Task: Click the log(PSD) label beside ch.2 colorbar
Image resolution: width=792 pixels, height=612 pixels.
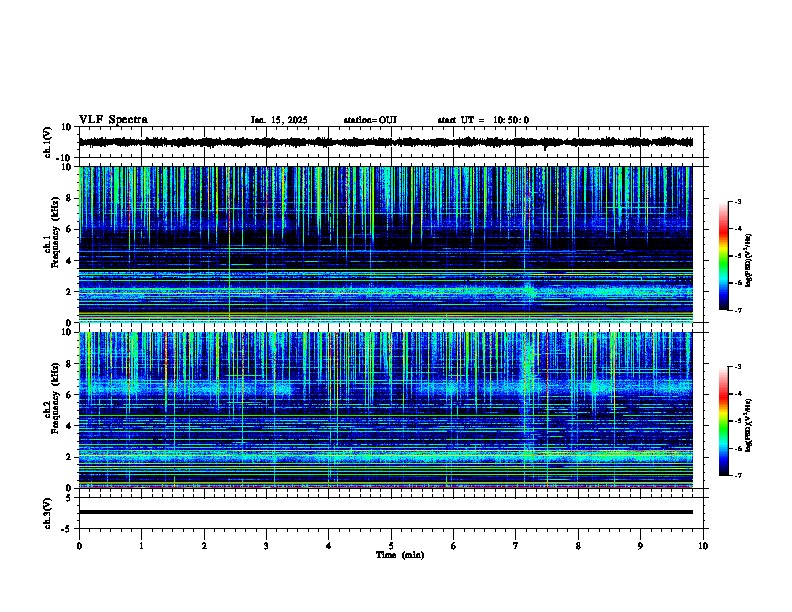Action: [749, 425]
